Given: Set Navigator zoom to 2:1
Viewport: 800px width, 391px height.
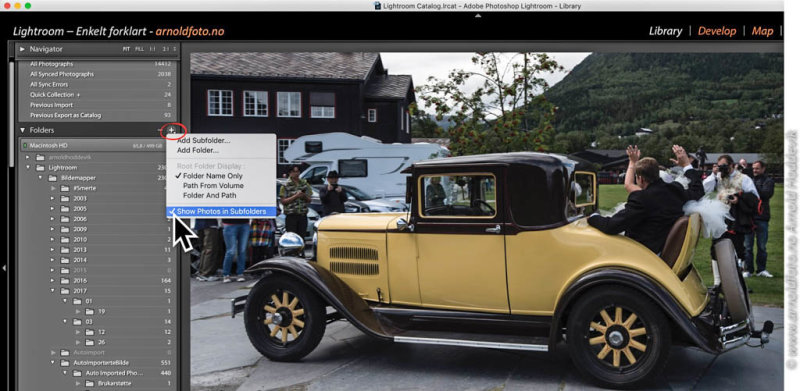Looking at the screenshot, I should tap(165, 49).
